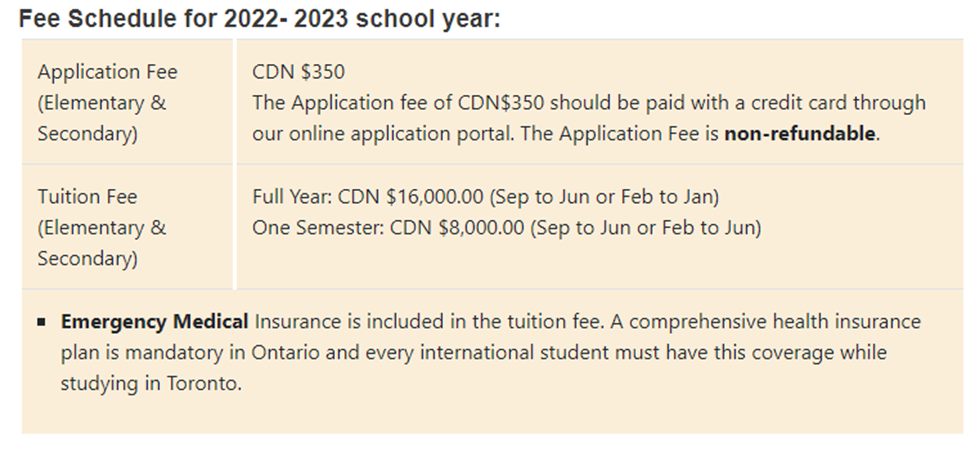The width and height of the screenshot is (975, 457).
Task: Click '(Elementary & Secondary)' under Application Fee
Action: coord(102,118)
